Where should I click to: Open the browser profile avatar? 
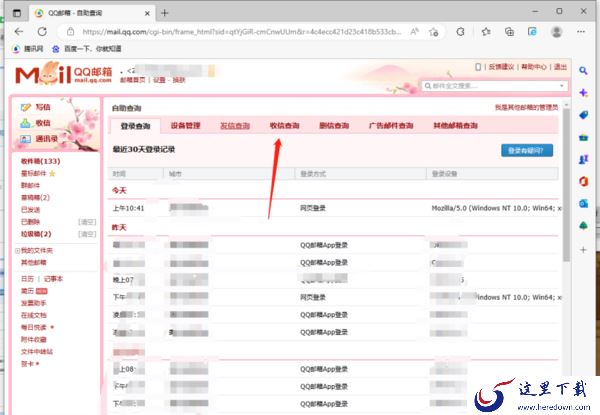556,32
